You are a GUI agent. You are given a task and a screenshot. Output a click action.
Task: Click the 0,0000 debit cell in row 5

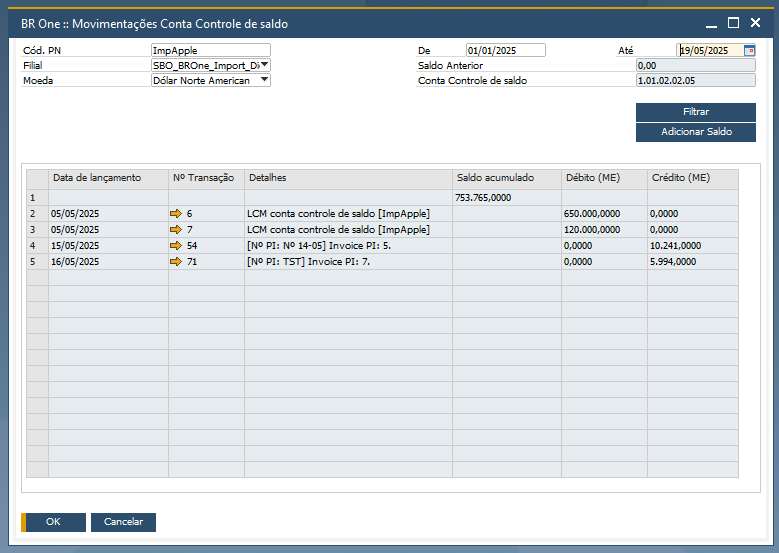pos(604,261)
